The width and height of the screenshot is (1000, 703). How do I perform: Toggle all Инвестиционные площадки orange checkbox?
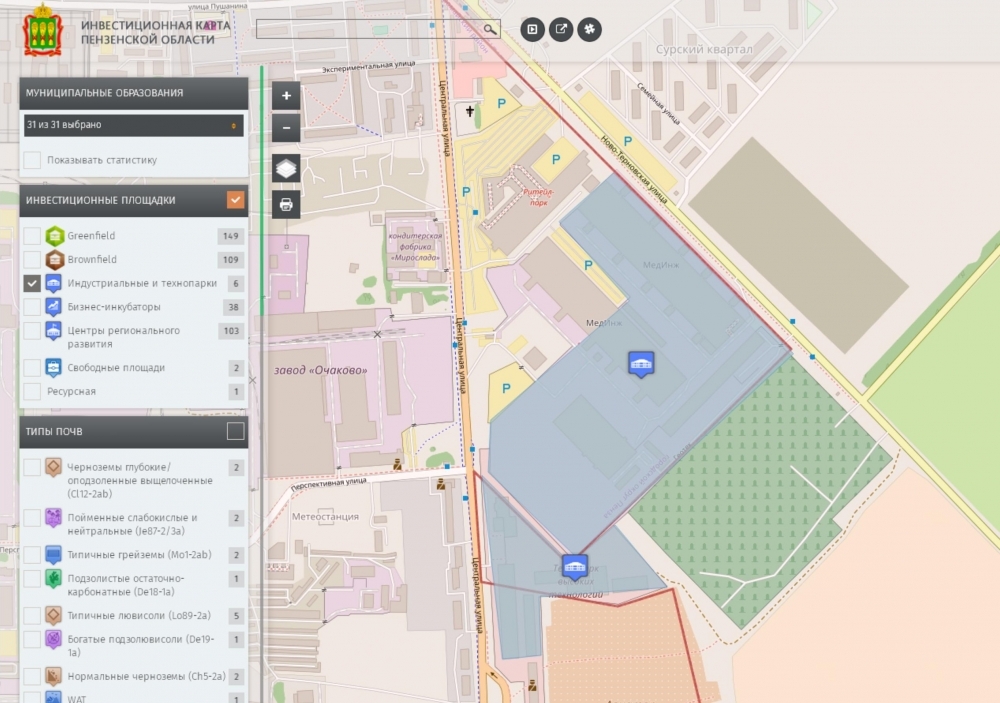[x=235, y=200]
